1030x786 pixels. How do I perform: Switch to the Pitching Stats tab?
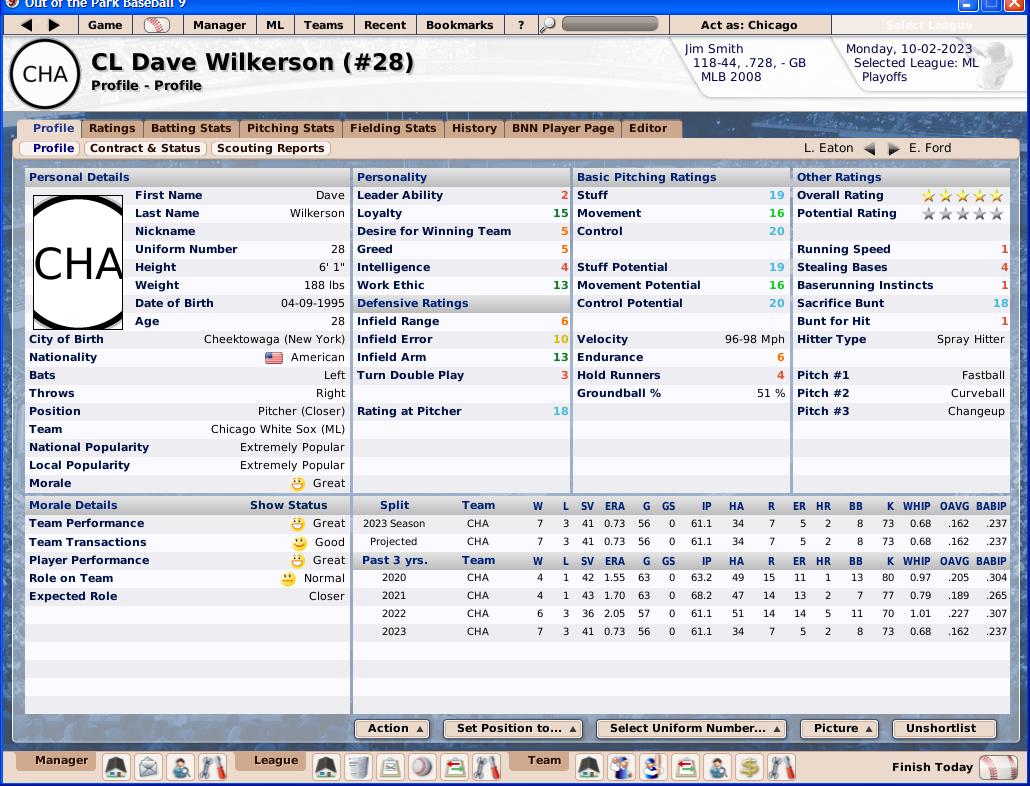290,128
